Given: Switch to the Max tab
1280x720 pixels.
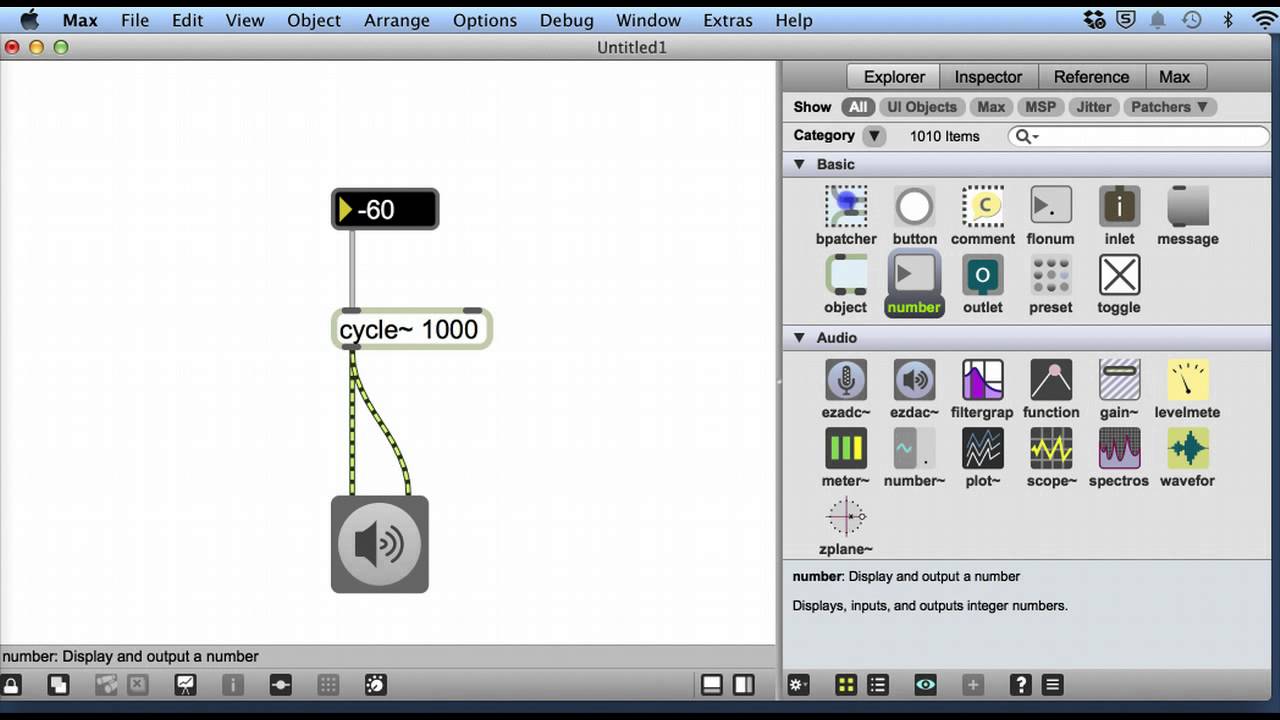Looking at the screenshot, I should [x=1175, y=77].
